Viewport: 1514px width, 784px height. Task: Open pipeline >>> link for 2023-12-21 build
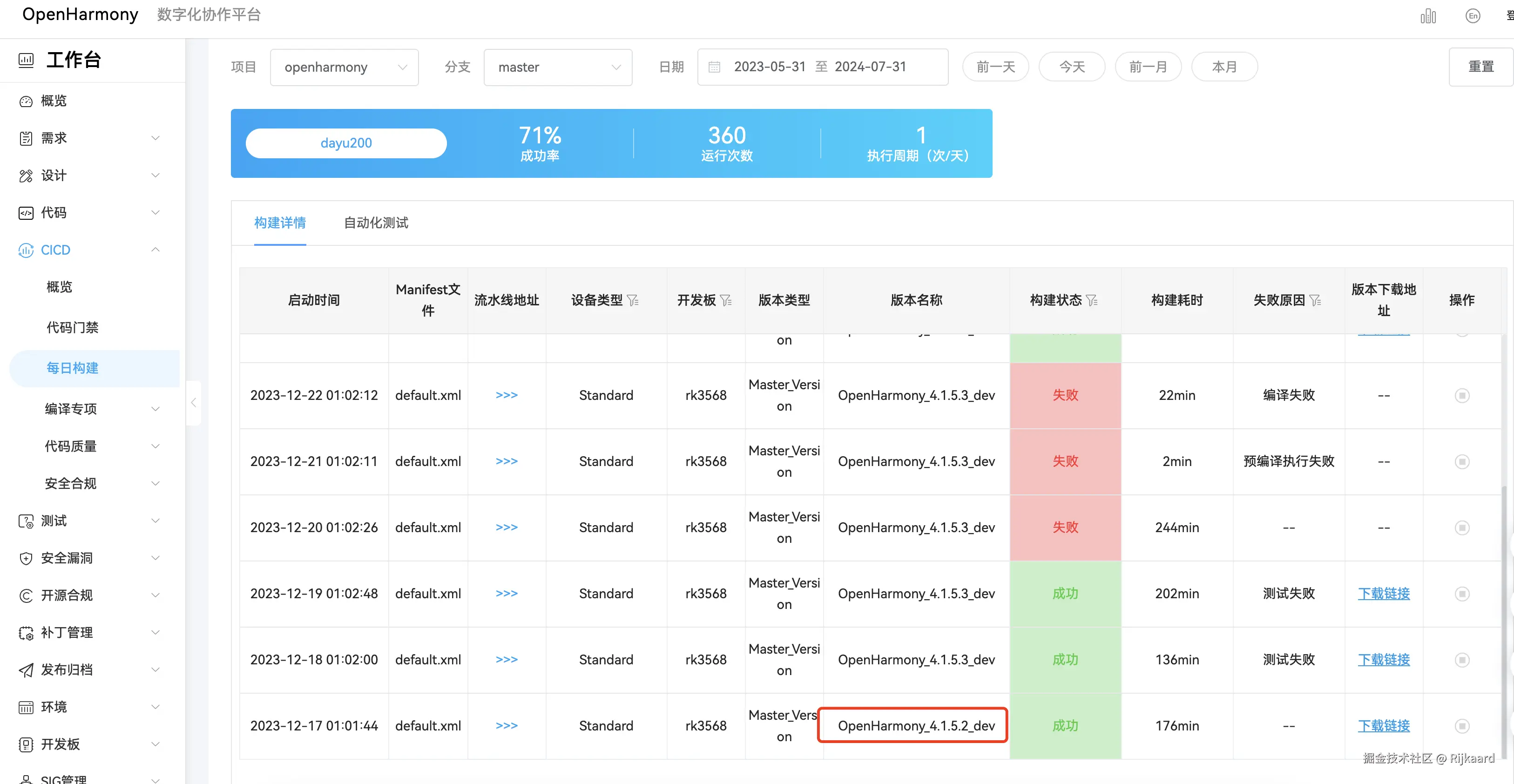(506, 461)
